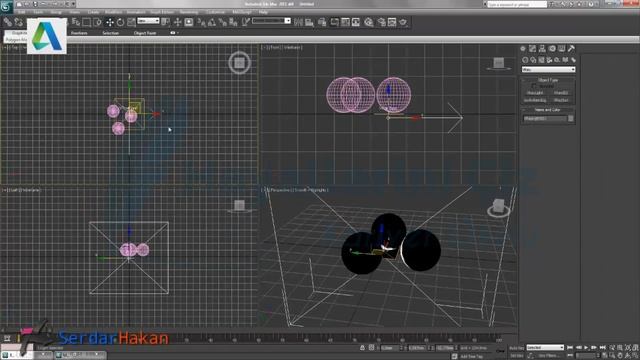This screenshot has height=360, width=640.
Task: Open Named Selection Sets dropdown
Action: (271, 20)
